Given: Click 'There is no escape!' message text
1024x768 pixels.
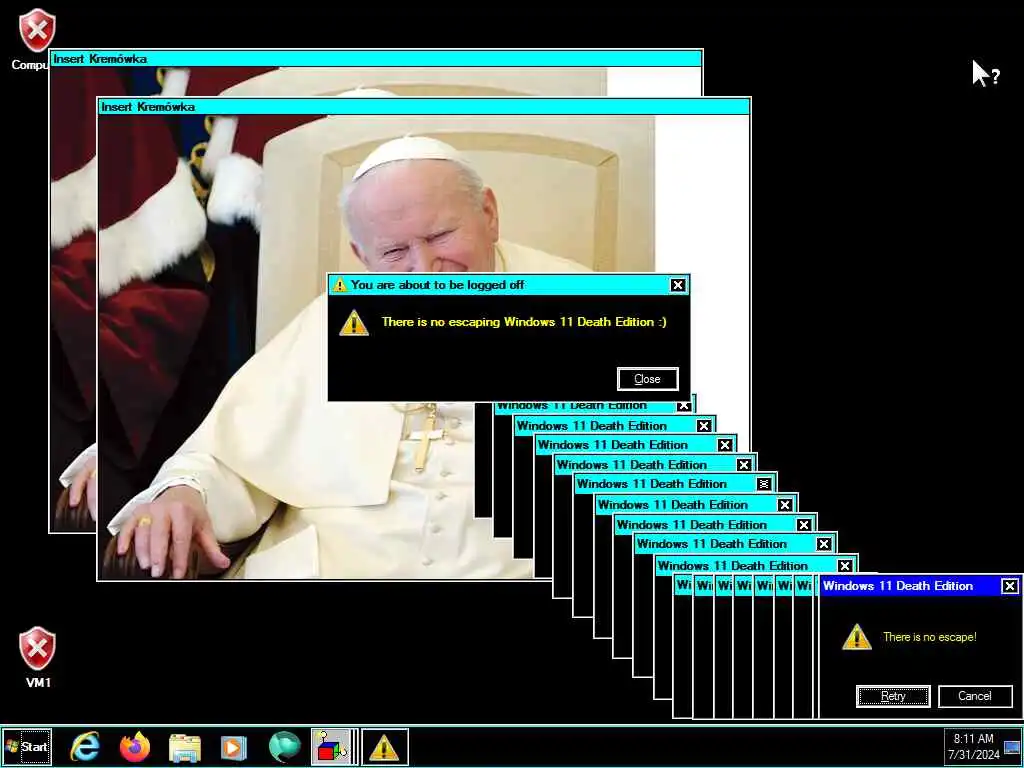Looking at the screenshot, I should [x=930, y=637].
